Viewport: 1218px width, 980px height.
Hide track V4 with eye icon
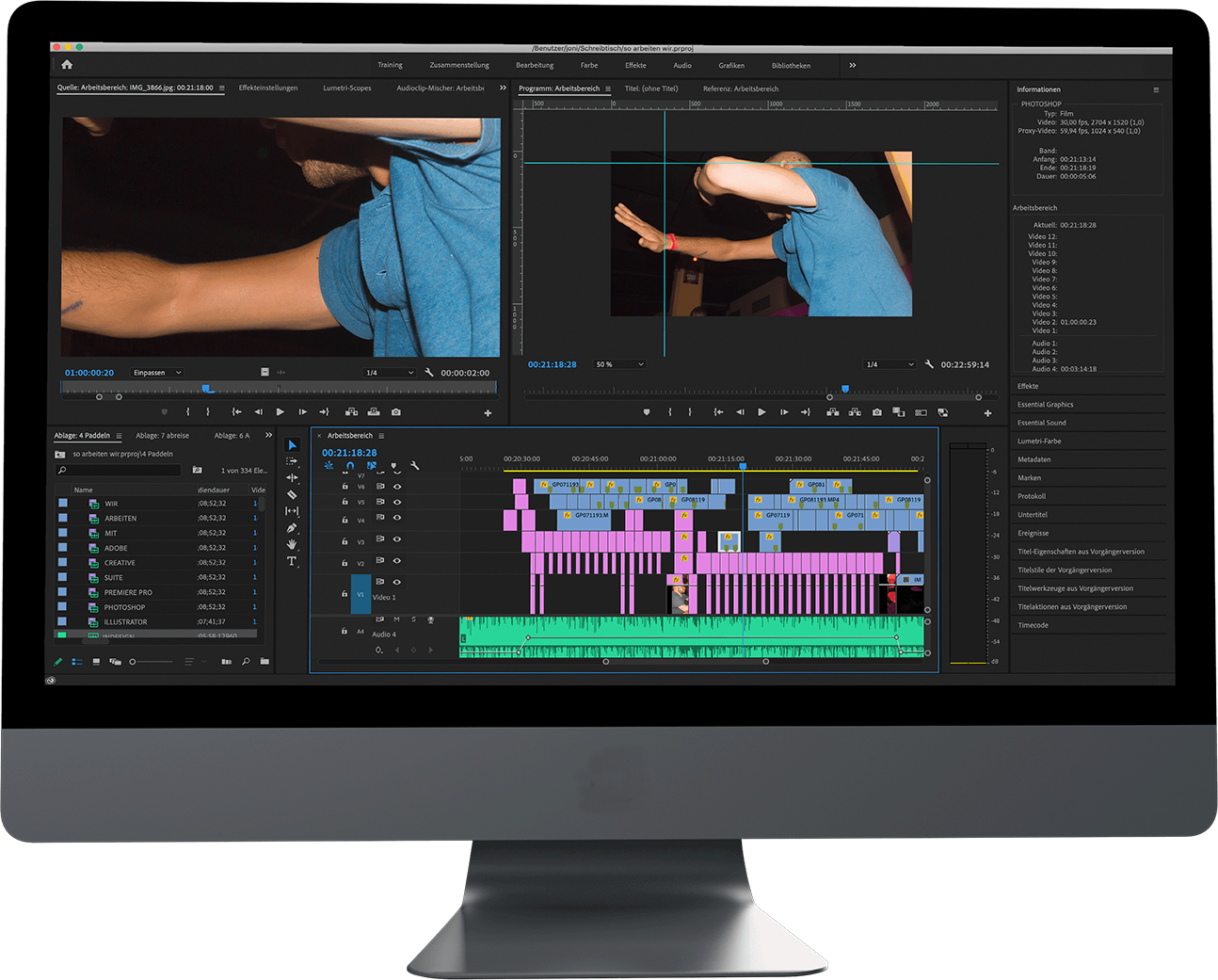pyautogui.click(x=397, y=520)
